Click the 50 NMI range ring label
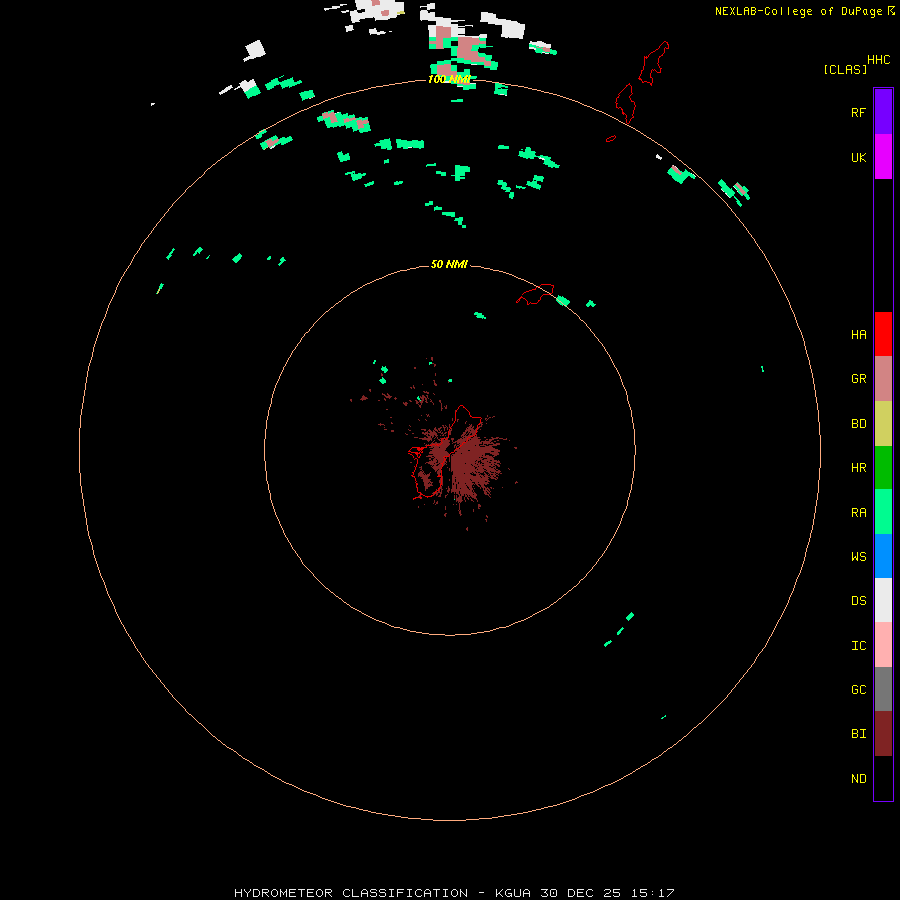This screenshot has width=900, height=900. coord(449,264)
